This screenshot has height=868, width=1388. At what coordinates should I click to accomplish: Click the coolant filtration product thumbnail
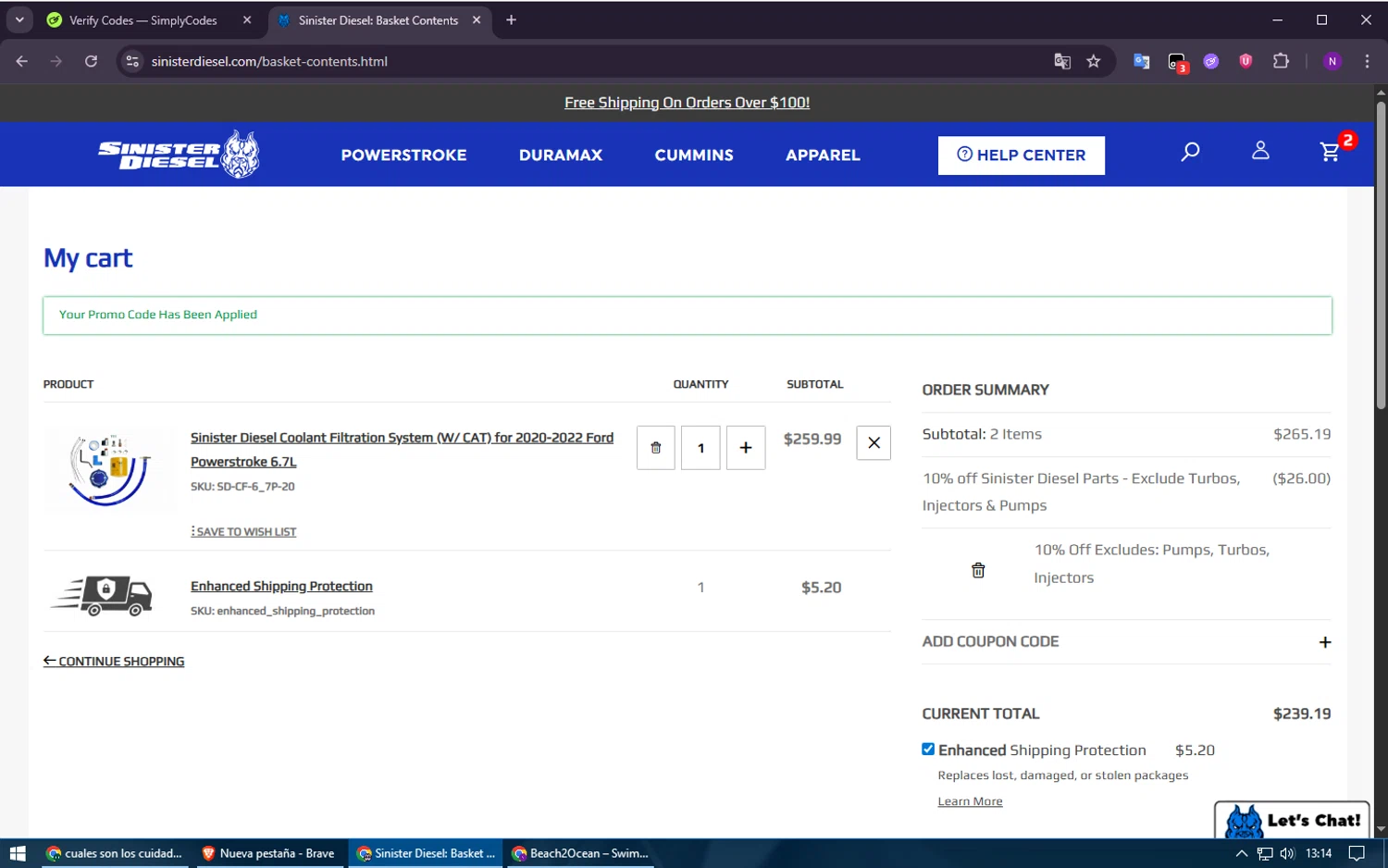point(109,470)
